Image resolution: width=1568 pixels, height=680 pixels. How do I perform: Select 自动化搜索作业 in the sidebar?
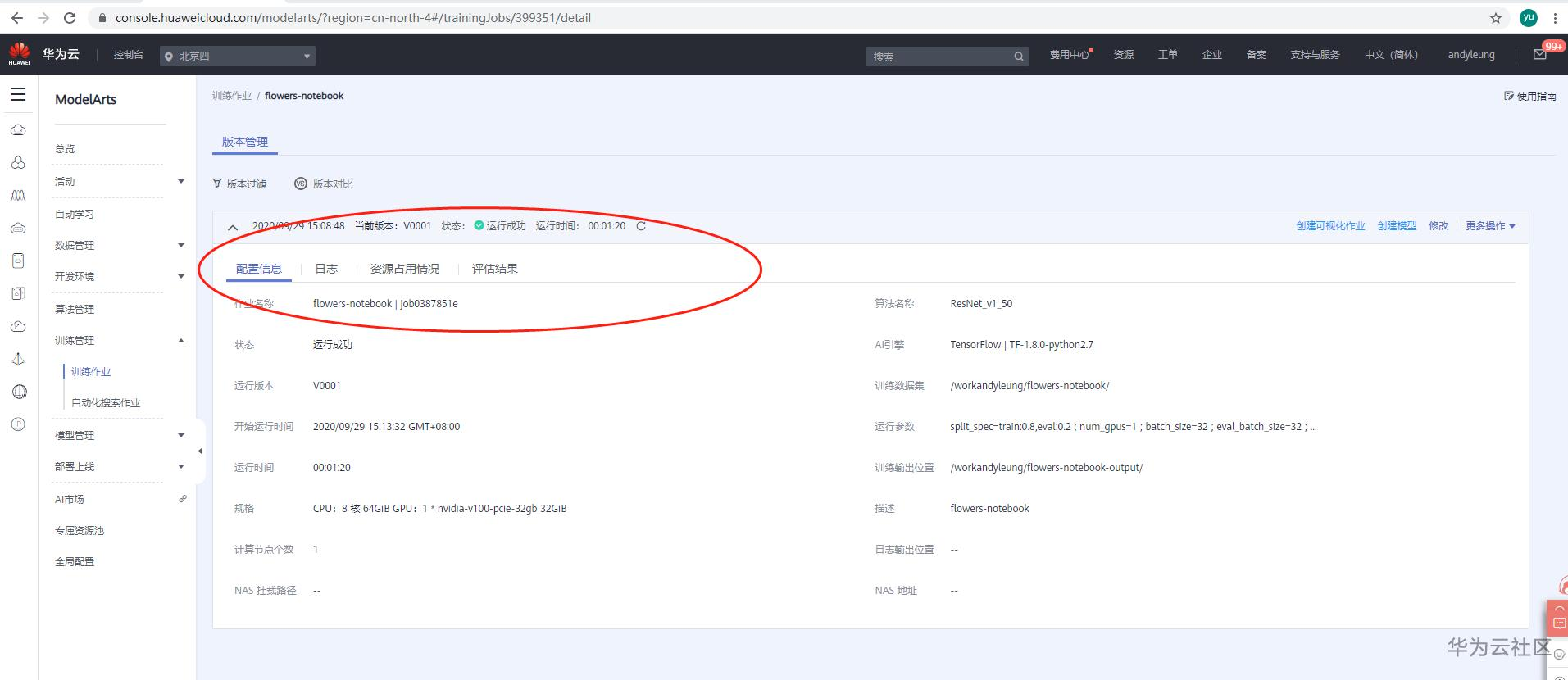pyautogui.click(x=106, y=402)
